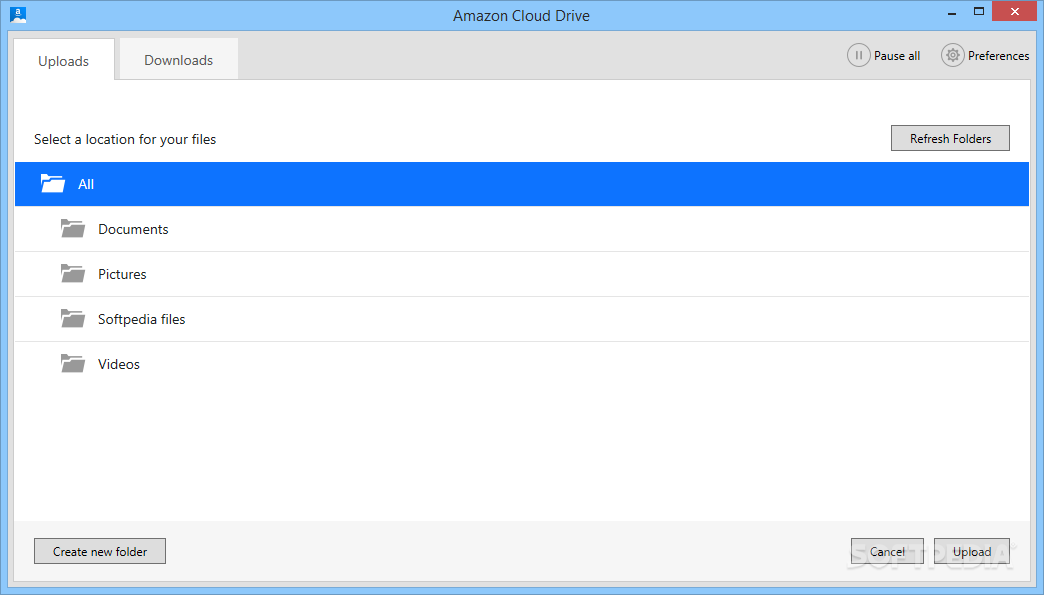Click the Upload button
Viewport: 1044px width, 595px height.
pyautogui.click(x=971, y=551)
